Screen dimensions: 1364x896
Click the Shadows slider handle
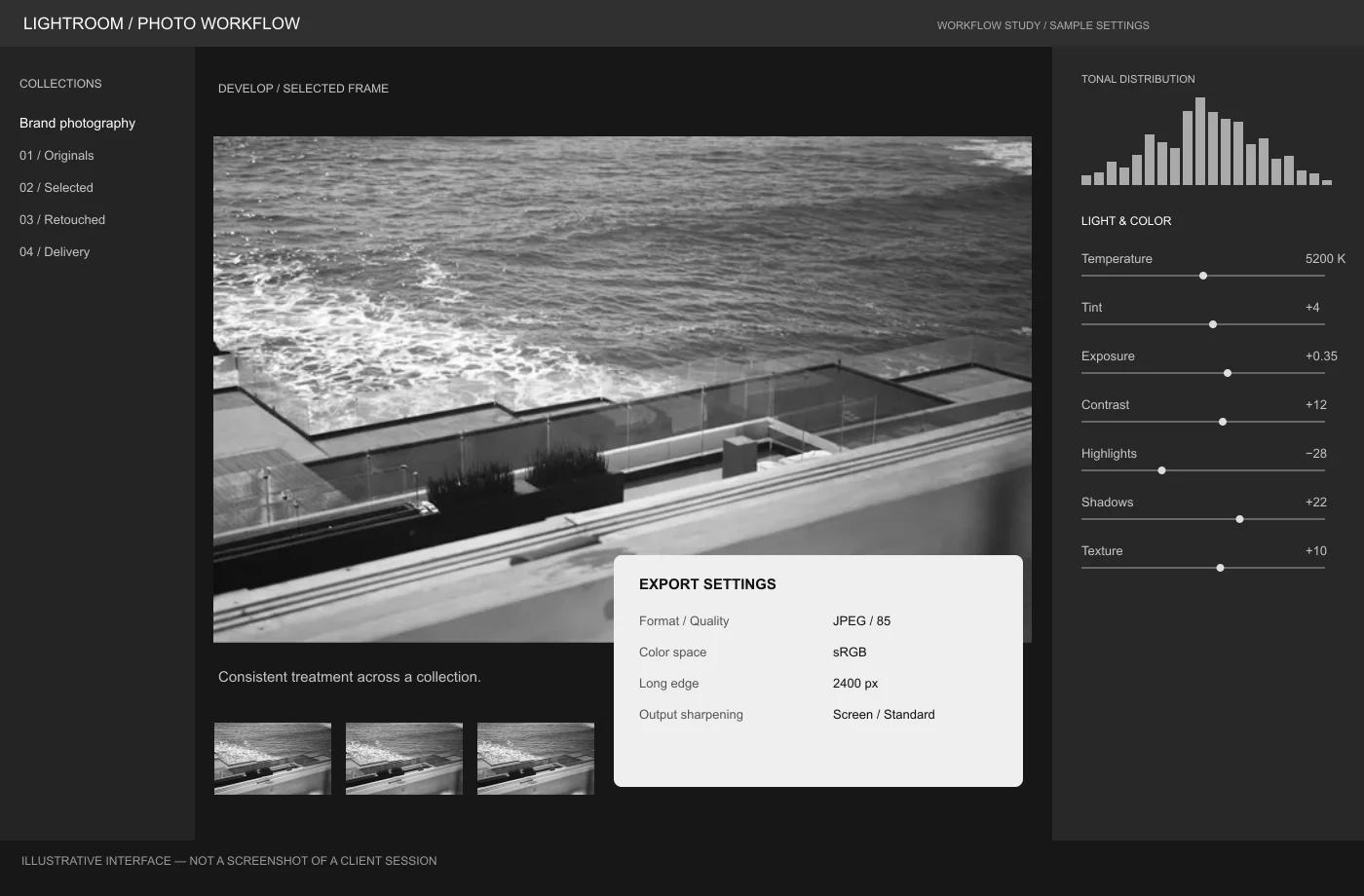[x=1239, y=519]
